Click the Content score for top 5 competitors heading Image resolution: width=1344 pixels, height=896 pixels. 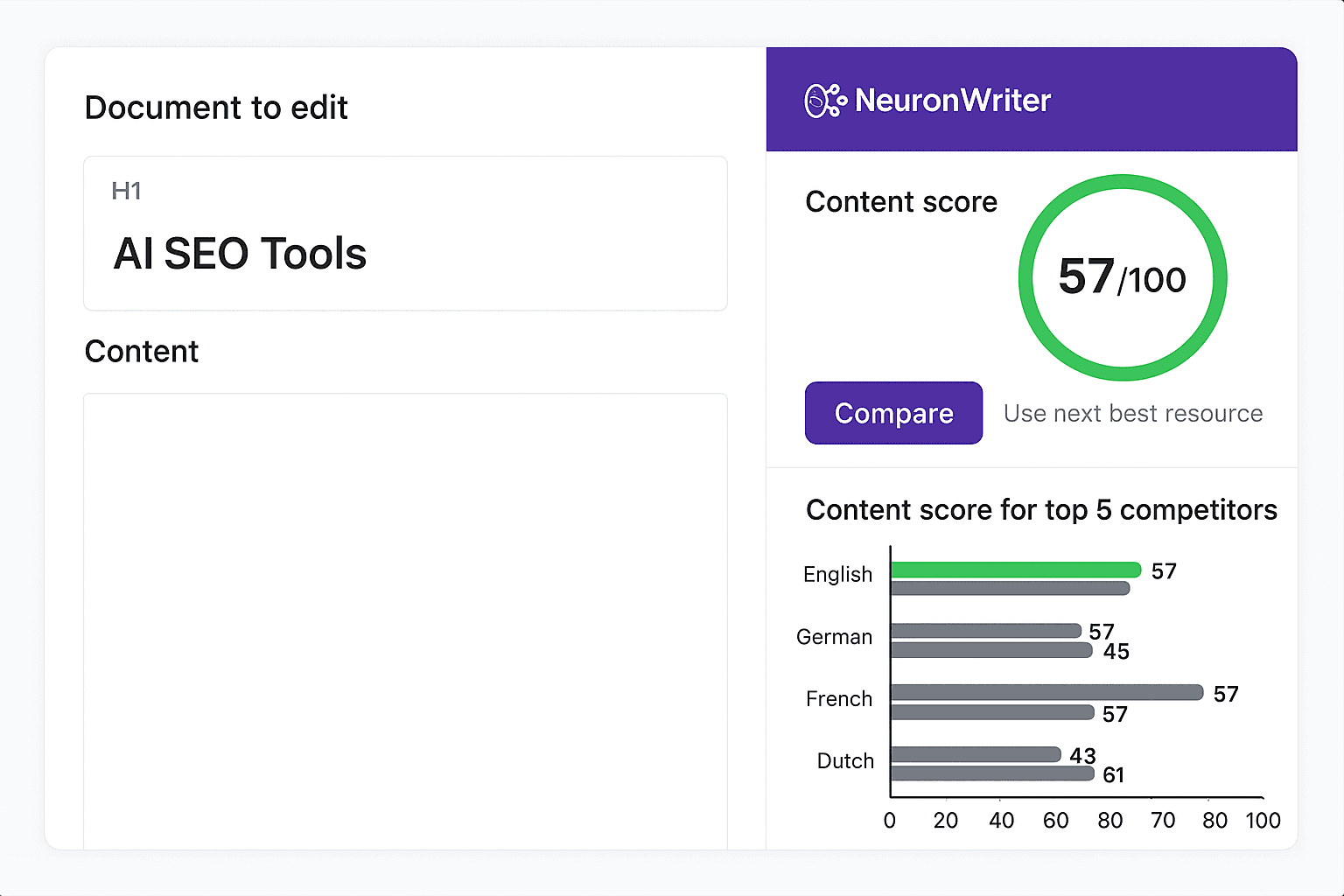[x=1041, y=510]
